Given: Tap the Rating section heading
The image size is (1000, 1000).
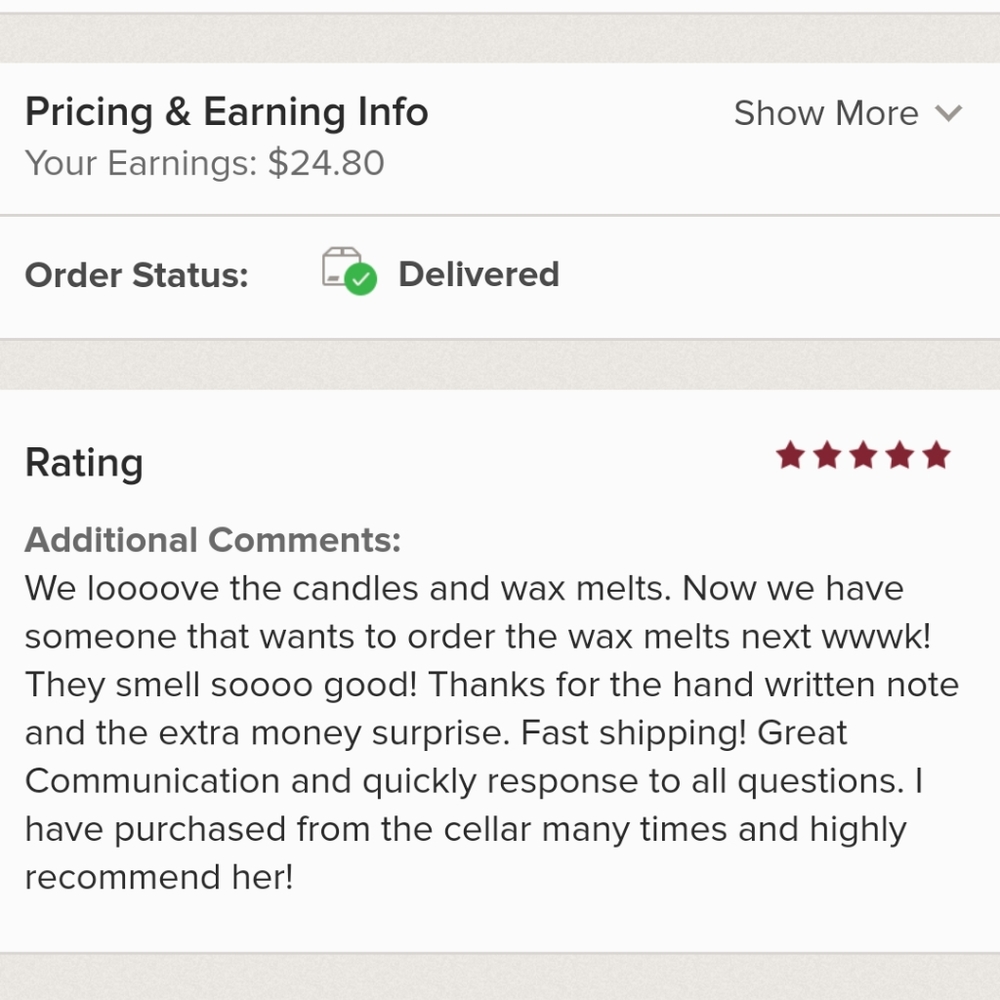Looking at the screenshot, I should coord(84,463).
